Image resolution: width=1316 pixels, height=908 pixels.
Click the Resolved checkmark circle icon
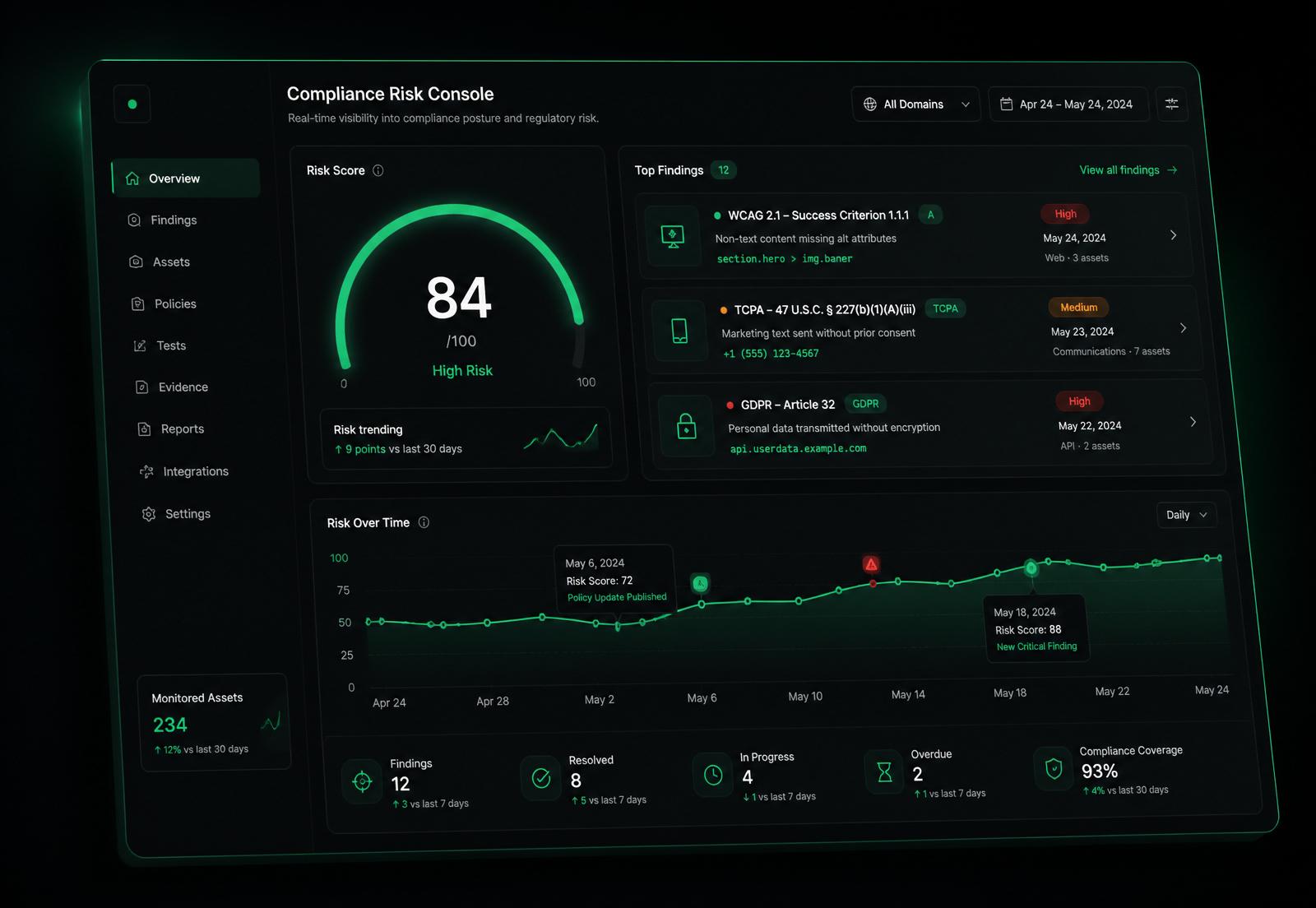(x=541, y=777)
